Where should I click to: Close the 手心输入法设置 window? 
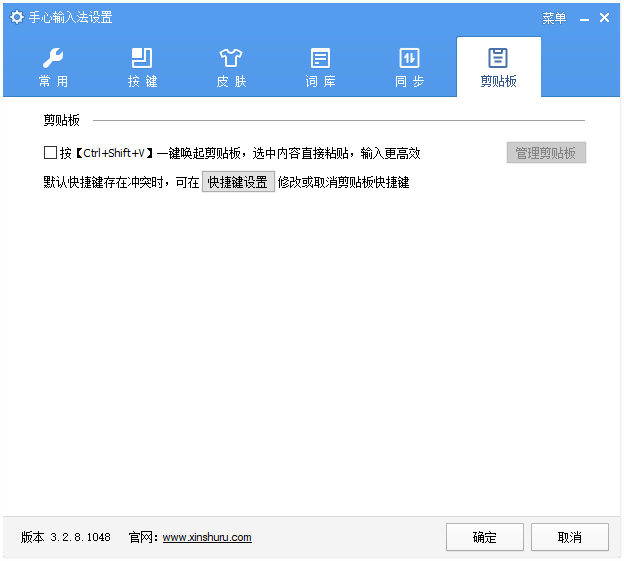[604, 18]
